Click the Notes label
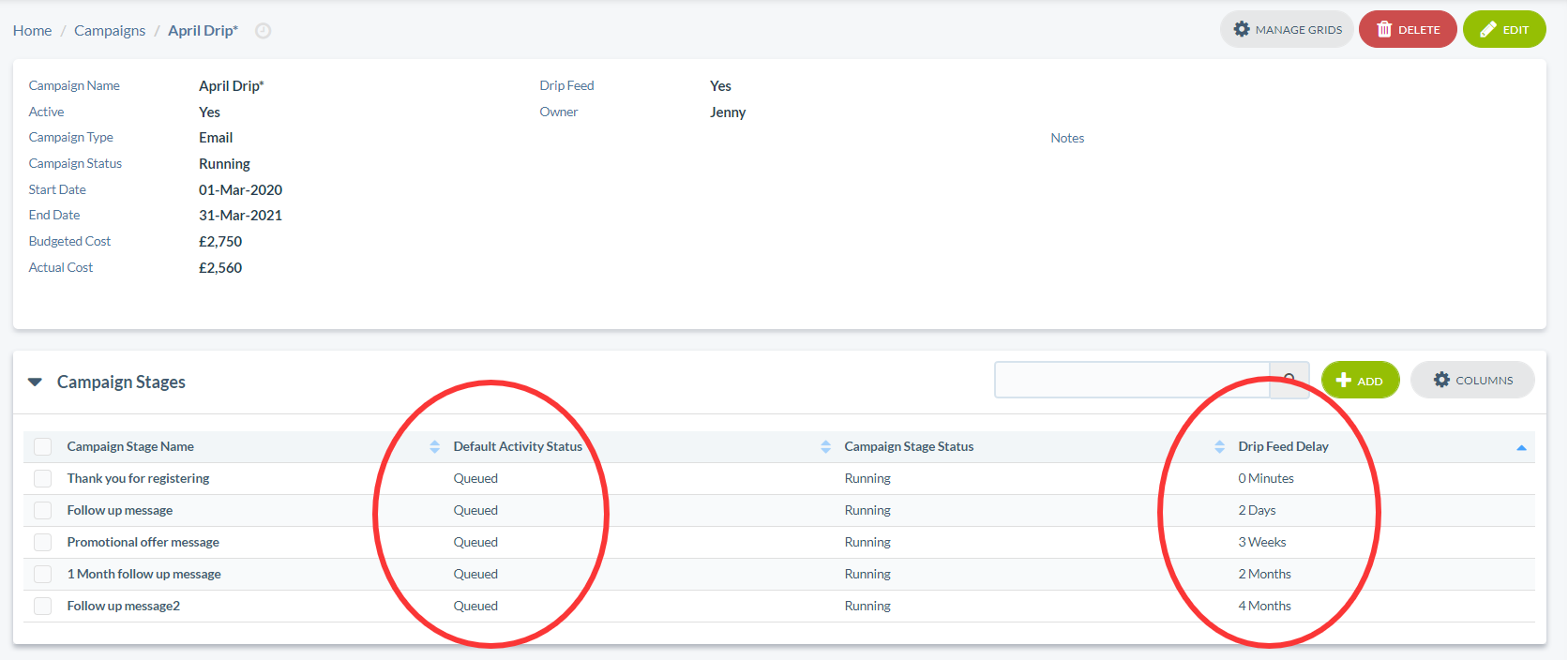 click(x=1067, y=138)
